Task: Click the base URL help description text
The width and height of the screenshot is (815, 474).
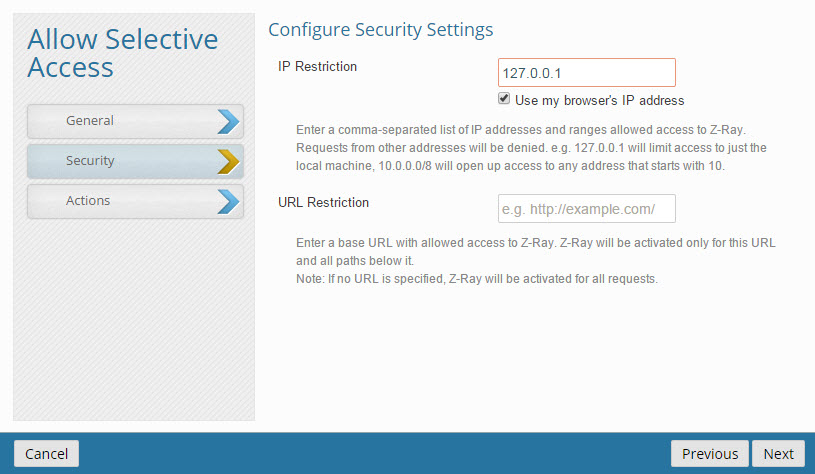Action: 536,252
